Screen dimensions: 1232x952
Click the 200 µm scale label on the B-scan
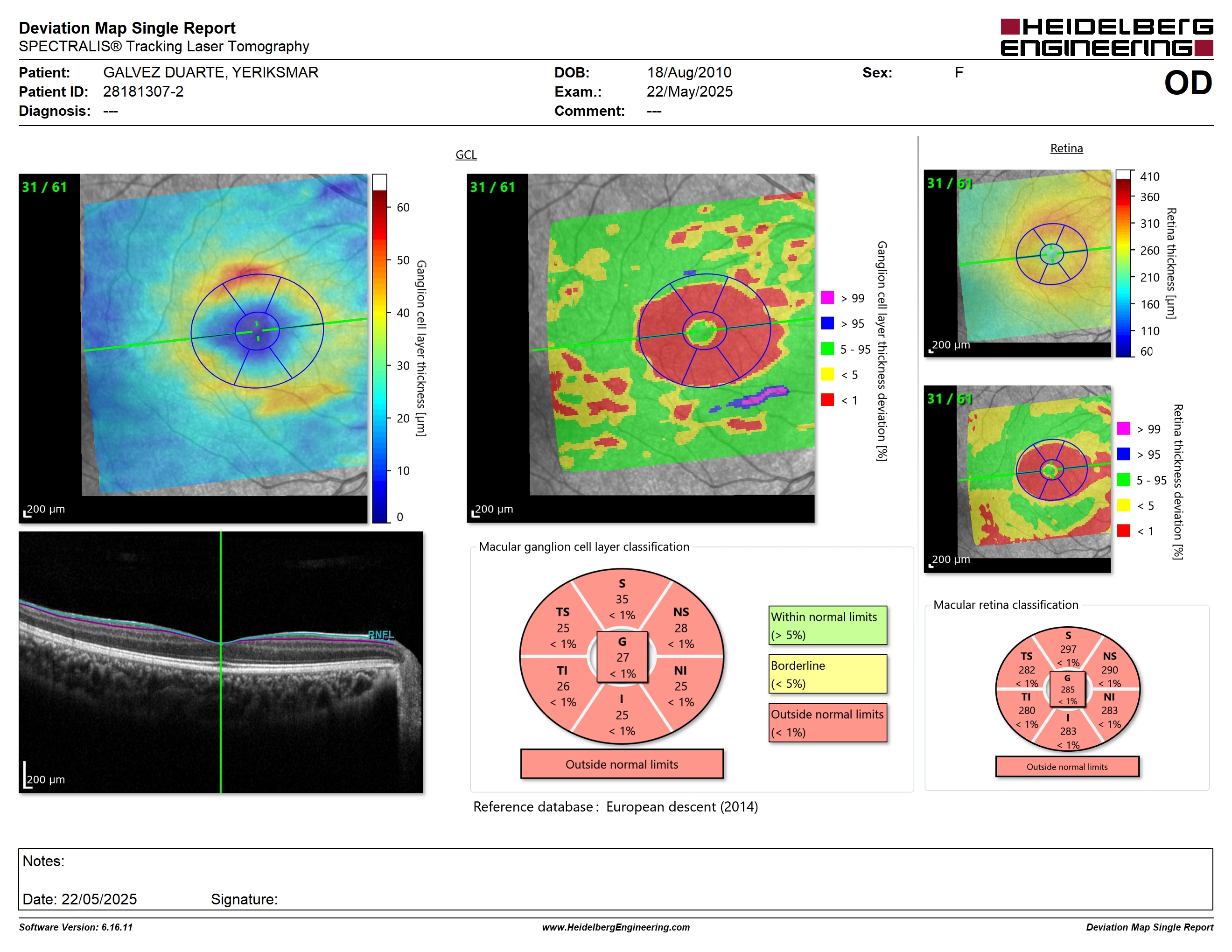coord(46,779)
